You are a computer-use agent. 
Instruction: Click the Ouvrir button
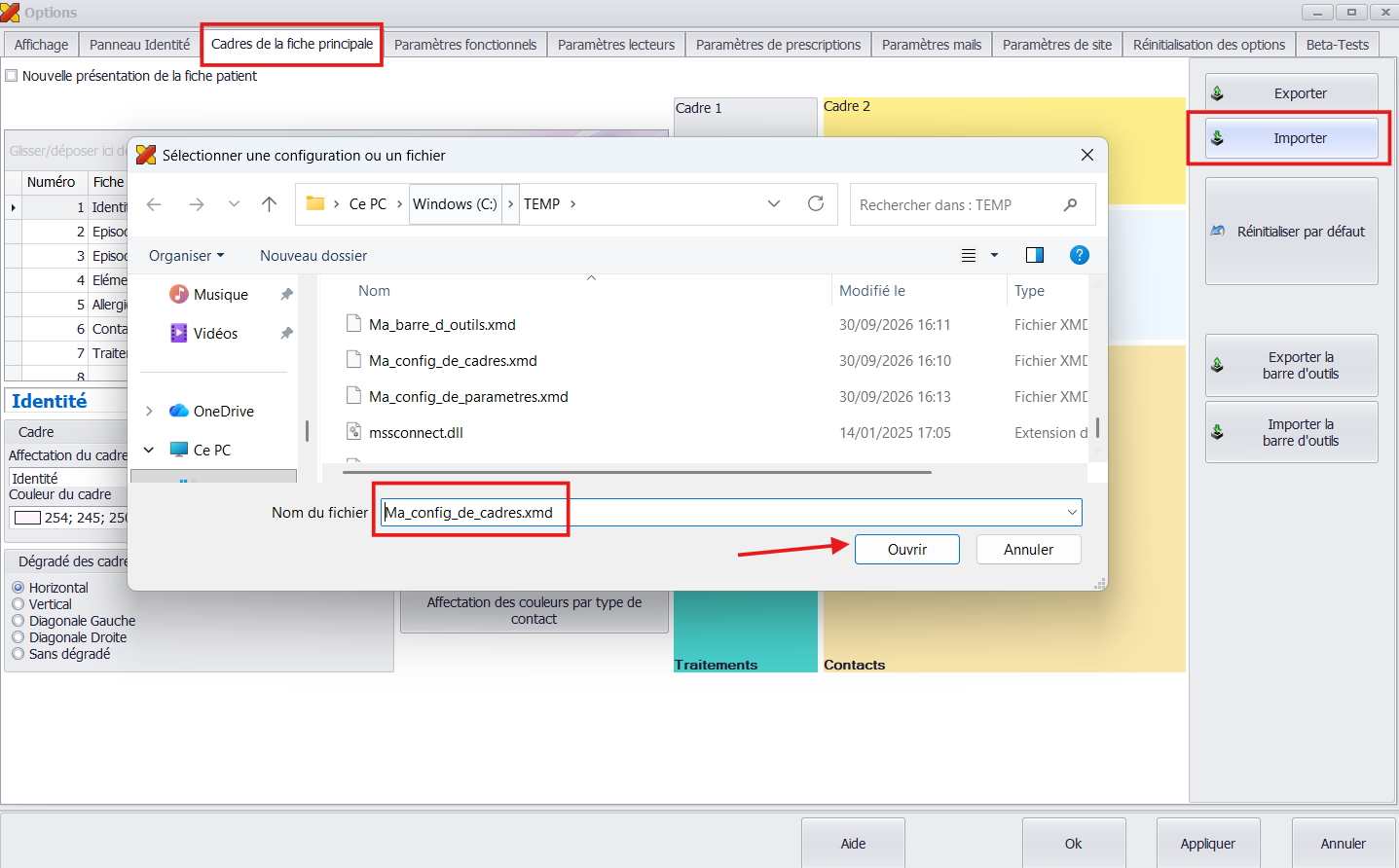(907, 550)
